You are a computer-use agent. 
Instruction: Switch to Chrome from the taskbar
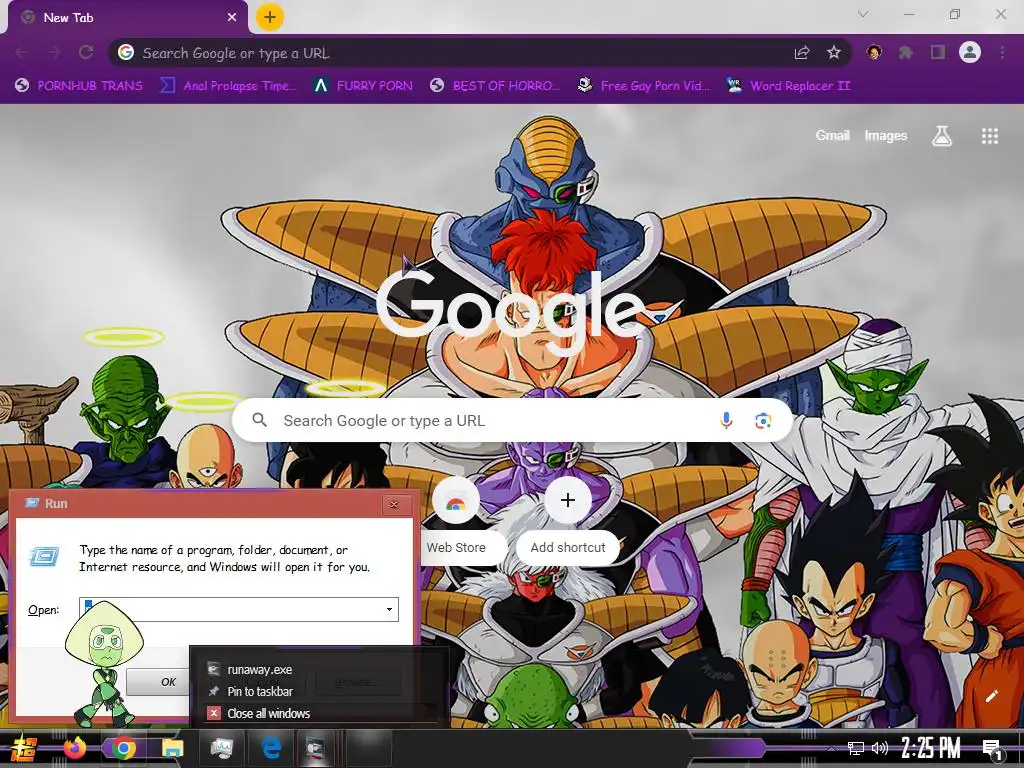coord(123,748)
